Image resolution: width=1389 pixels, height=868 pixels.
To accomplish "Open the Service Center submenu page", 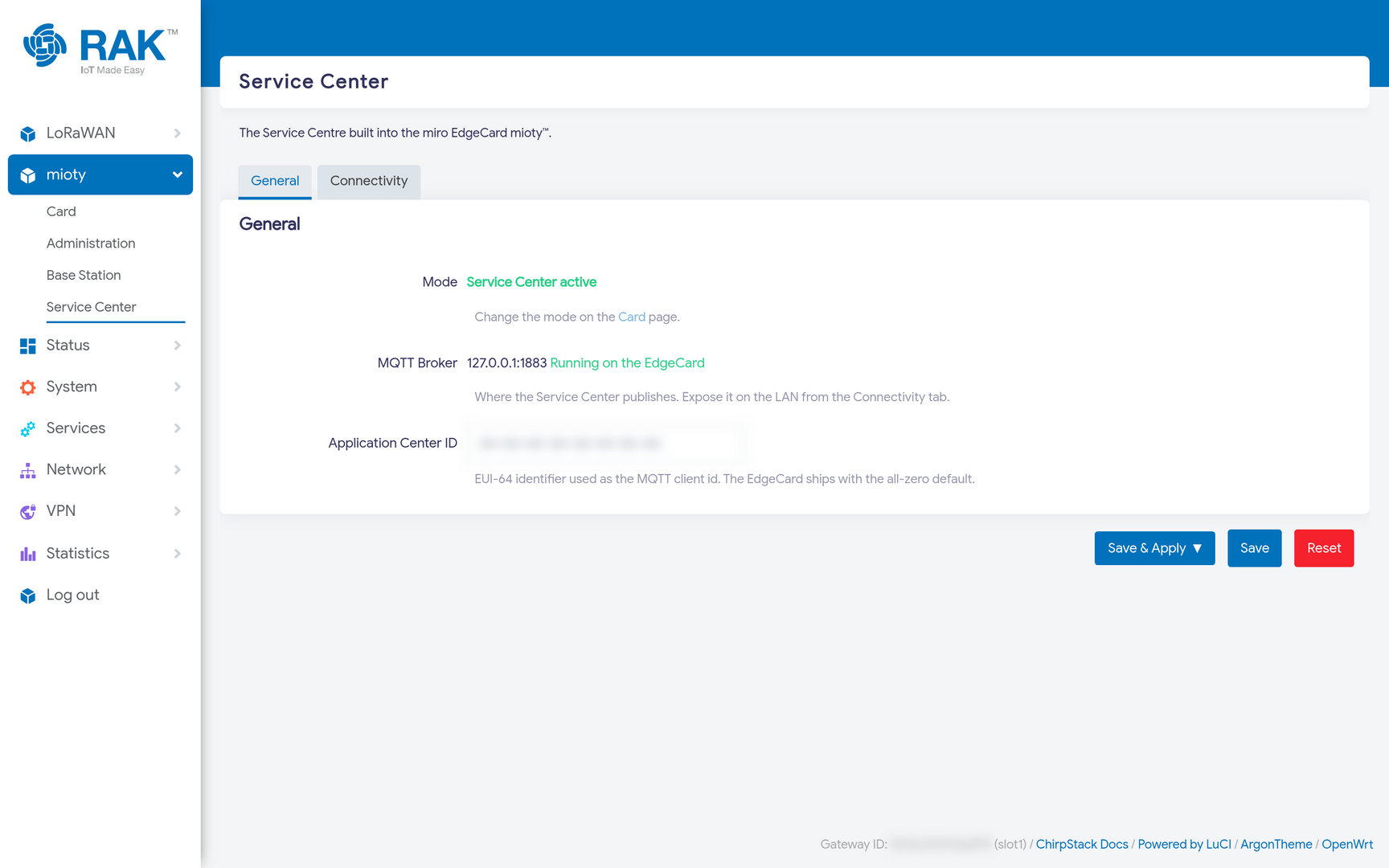I will [x=92, y=307].
